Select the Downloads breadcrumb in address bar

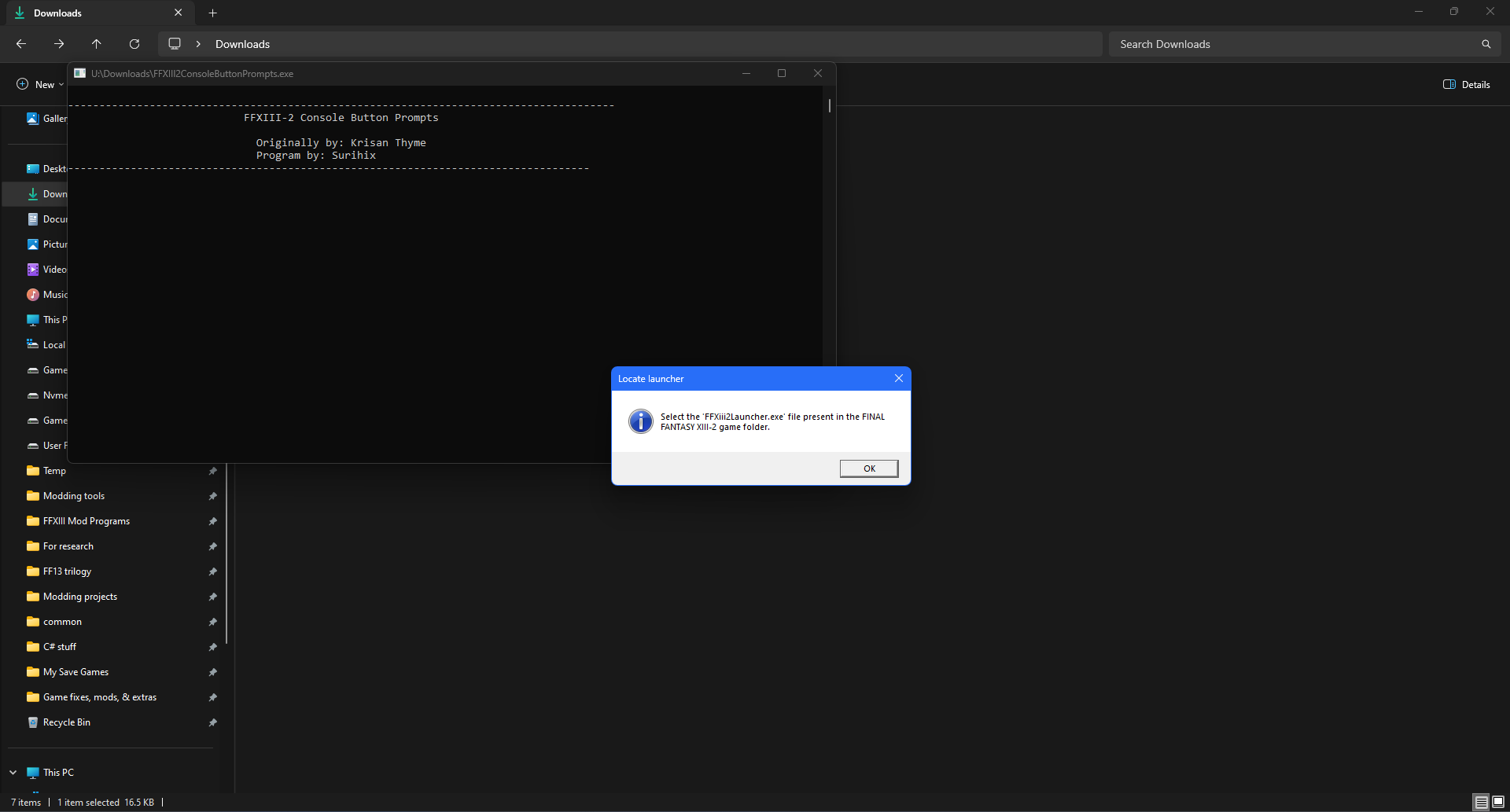click(242, 44)
